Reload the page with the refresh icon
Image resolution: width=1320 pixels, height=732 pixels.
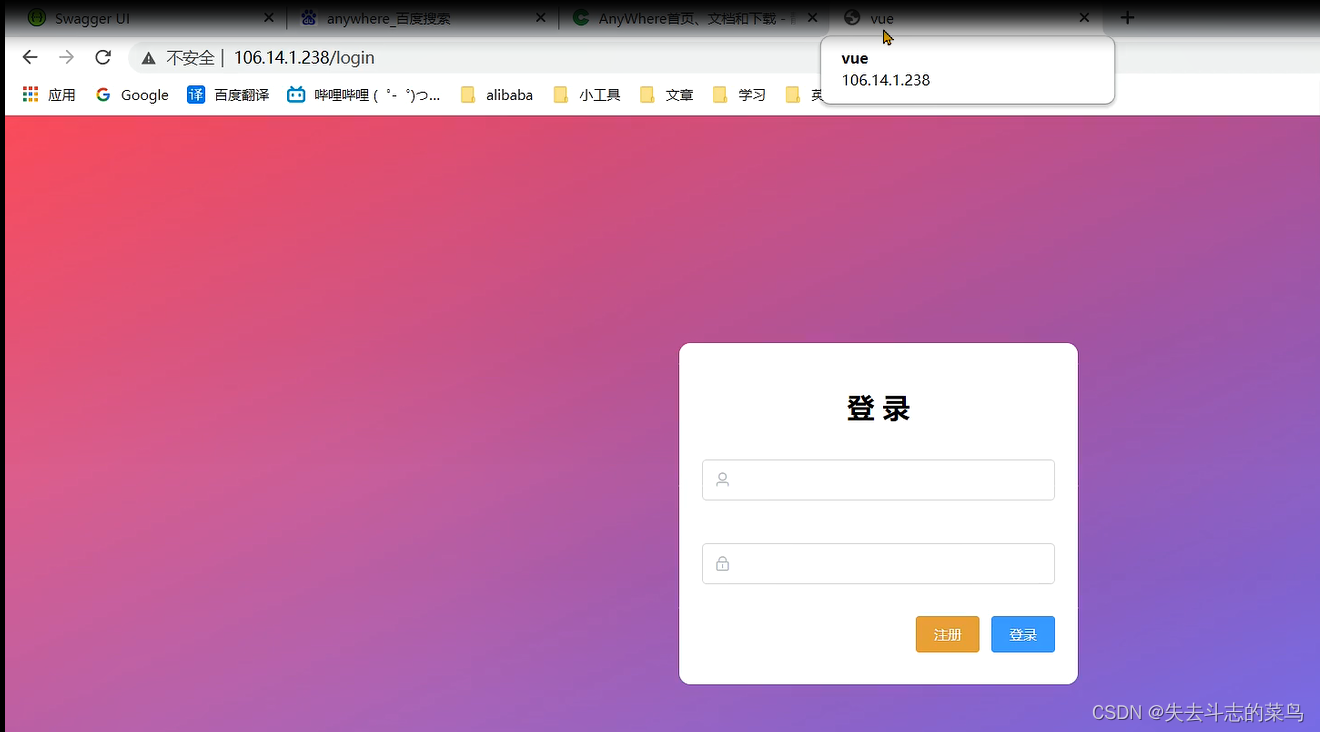coord(103,57)
